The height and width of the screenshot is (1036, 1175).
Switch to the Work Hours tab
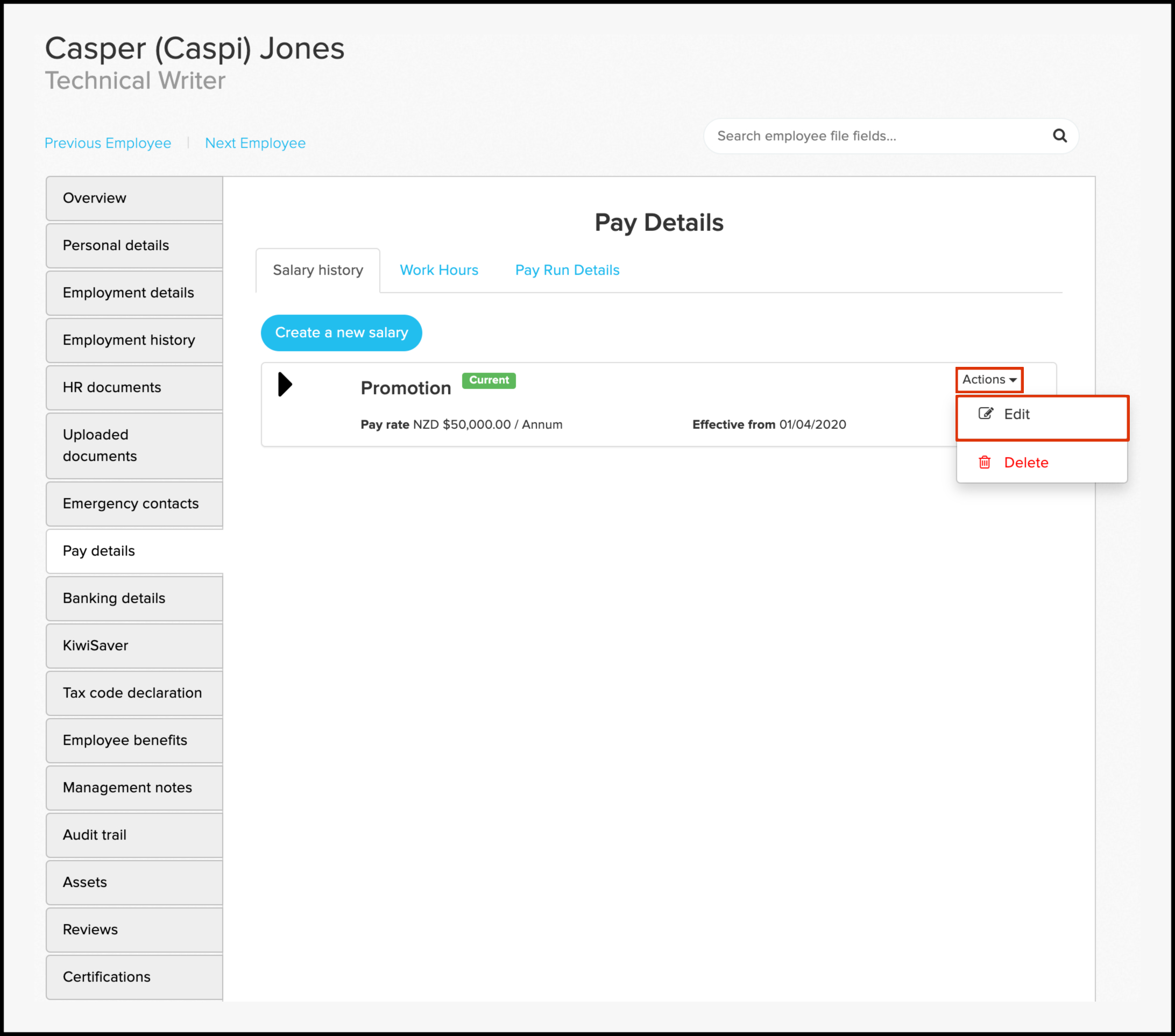(438, 270)
